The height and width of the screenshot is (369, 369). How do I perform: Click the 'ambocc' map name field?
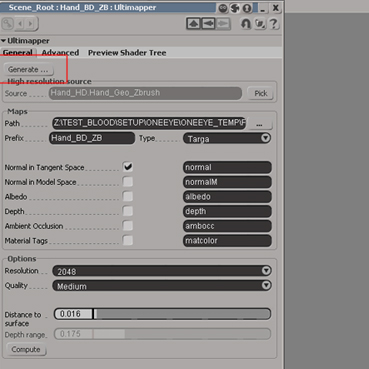coord(227,226)
